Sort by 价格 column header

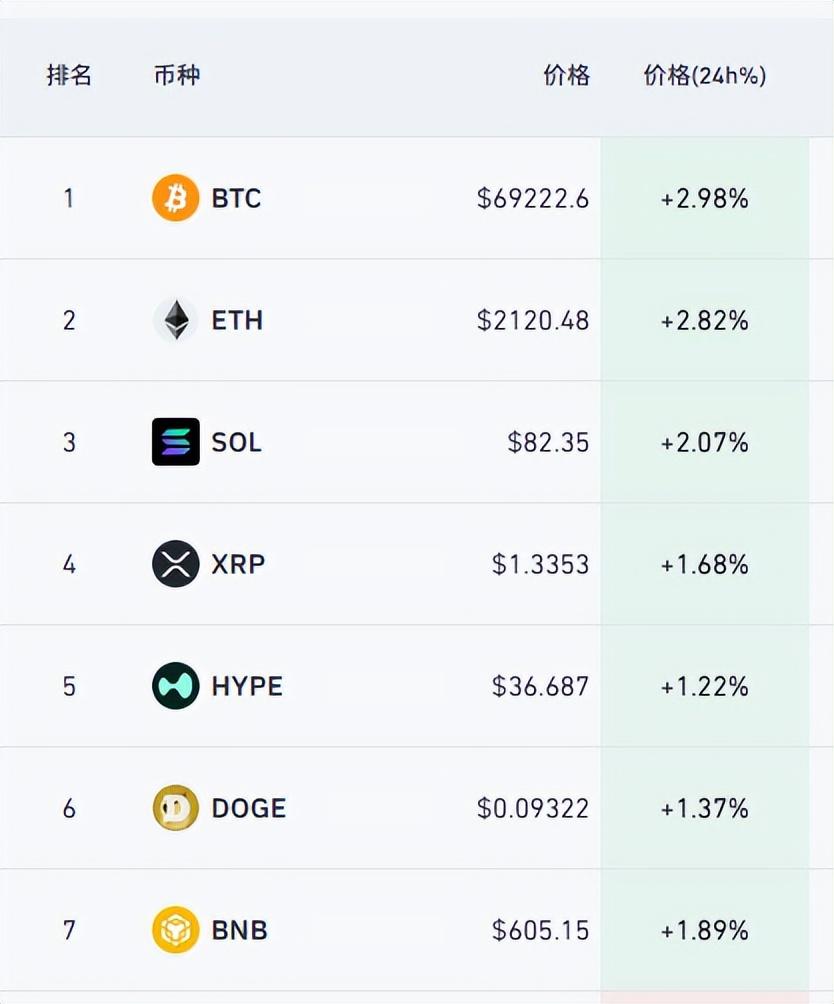tap(566, 75)
